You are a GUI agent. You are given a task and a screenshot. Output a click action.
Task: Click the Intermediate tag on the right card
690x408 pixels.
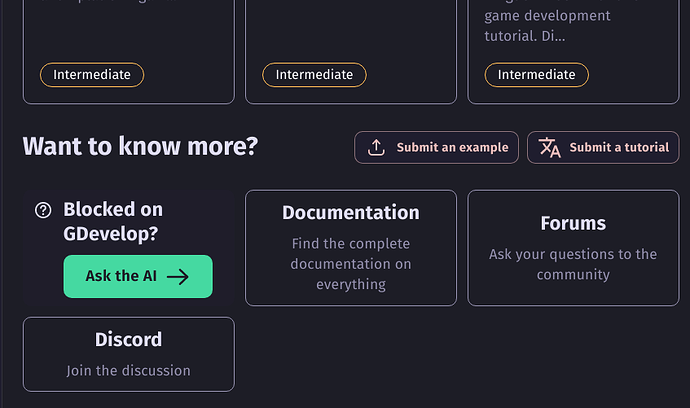click(537, 75)
